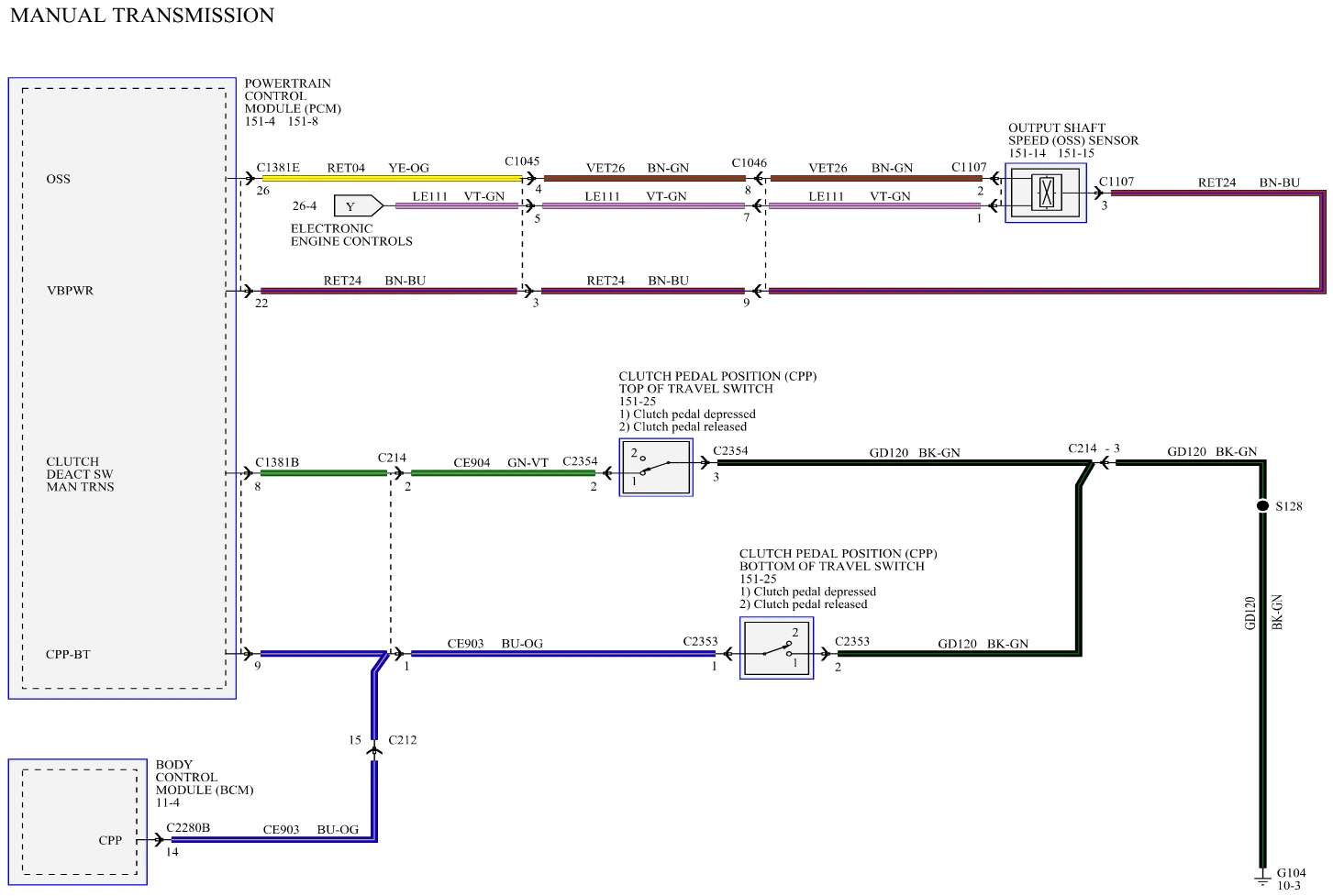Click the S128 splice dot
1333x896 pixels.
point(1262,506)
